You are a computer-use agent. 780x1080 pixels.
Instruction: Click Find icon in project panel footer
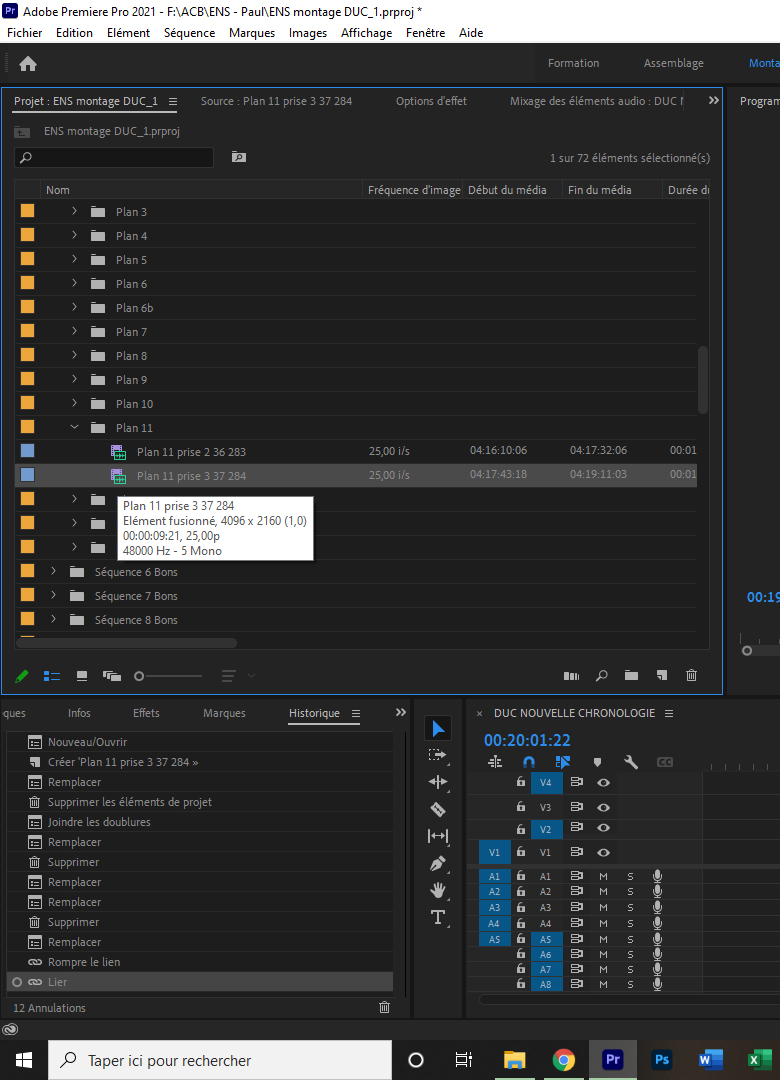[602, 676]
